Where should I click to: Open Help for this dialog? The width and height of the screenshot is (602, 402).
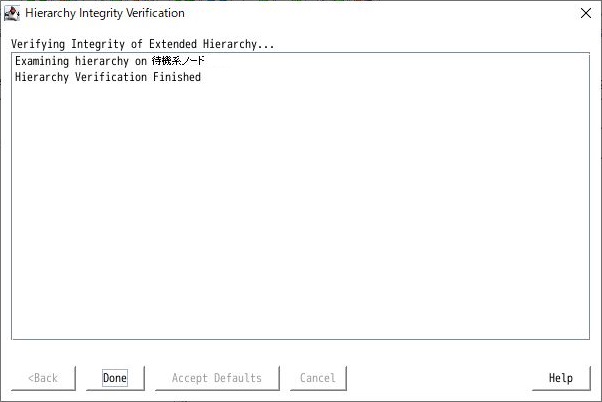[x=561, y=378]
